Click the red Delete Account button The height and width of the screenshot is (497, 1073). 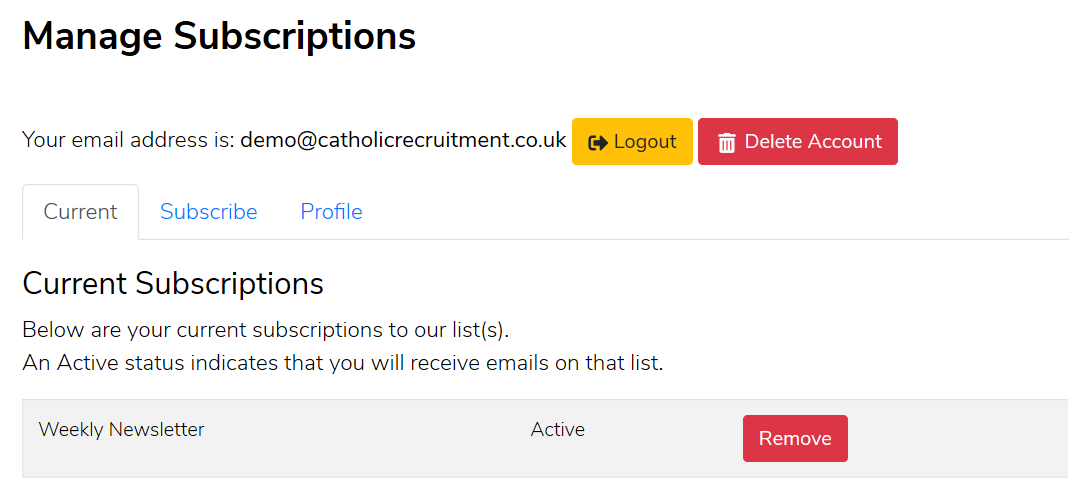798,142
